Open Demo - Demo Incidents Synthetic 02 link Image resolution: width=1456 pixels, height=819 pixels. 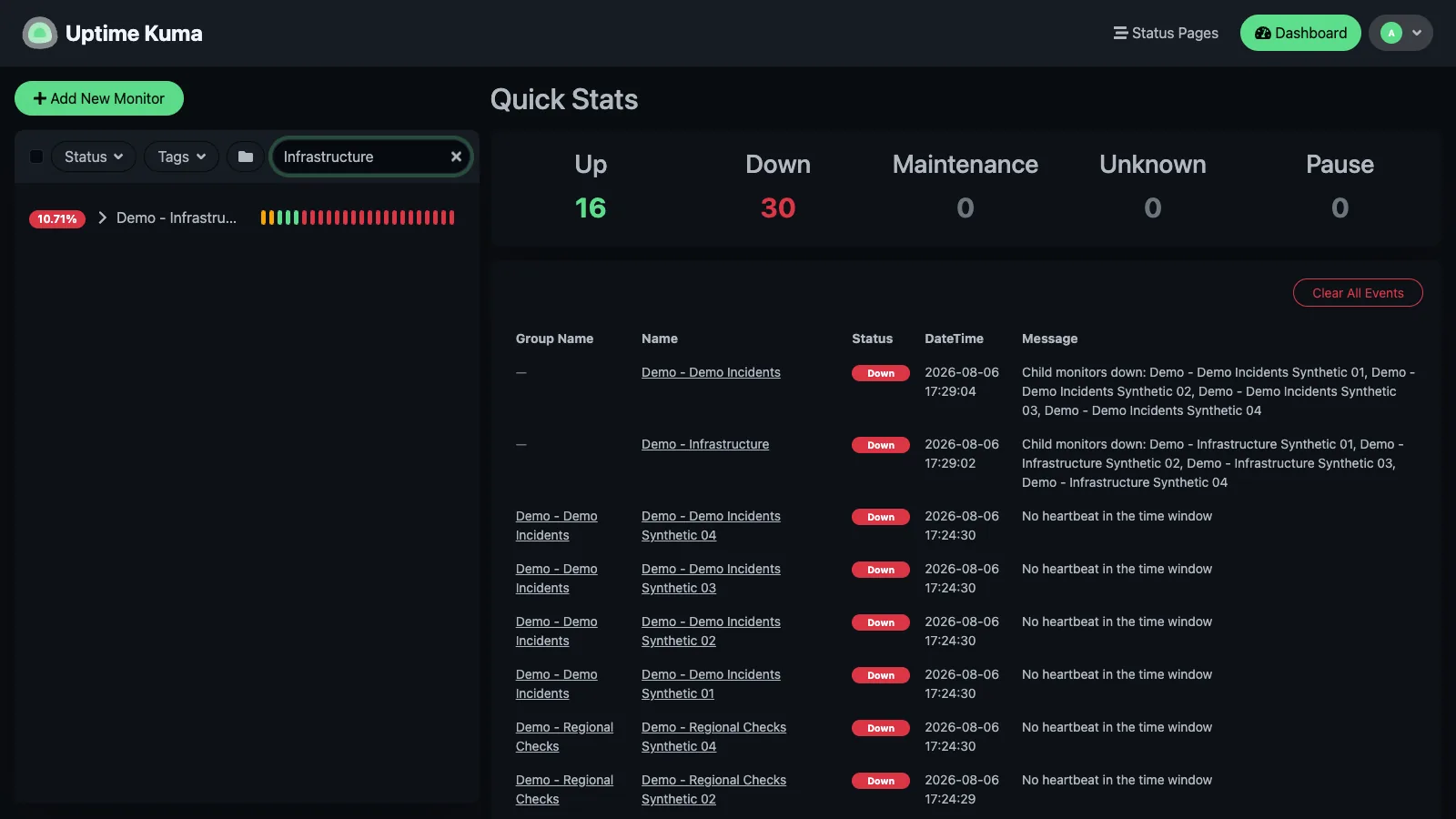[x=711, y=632]
